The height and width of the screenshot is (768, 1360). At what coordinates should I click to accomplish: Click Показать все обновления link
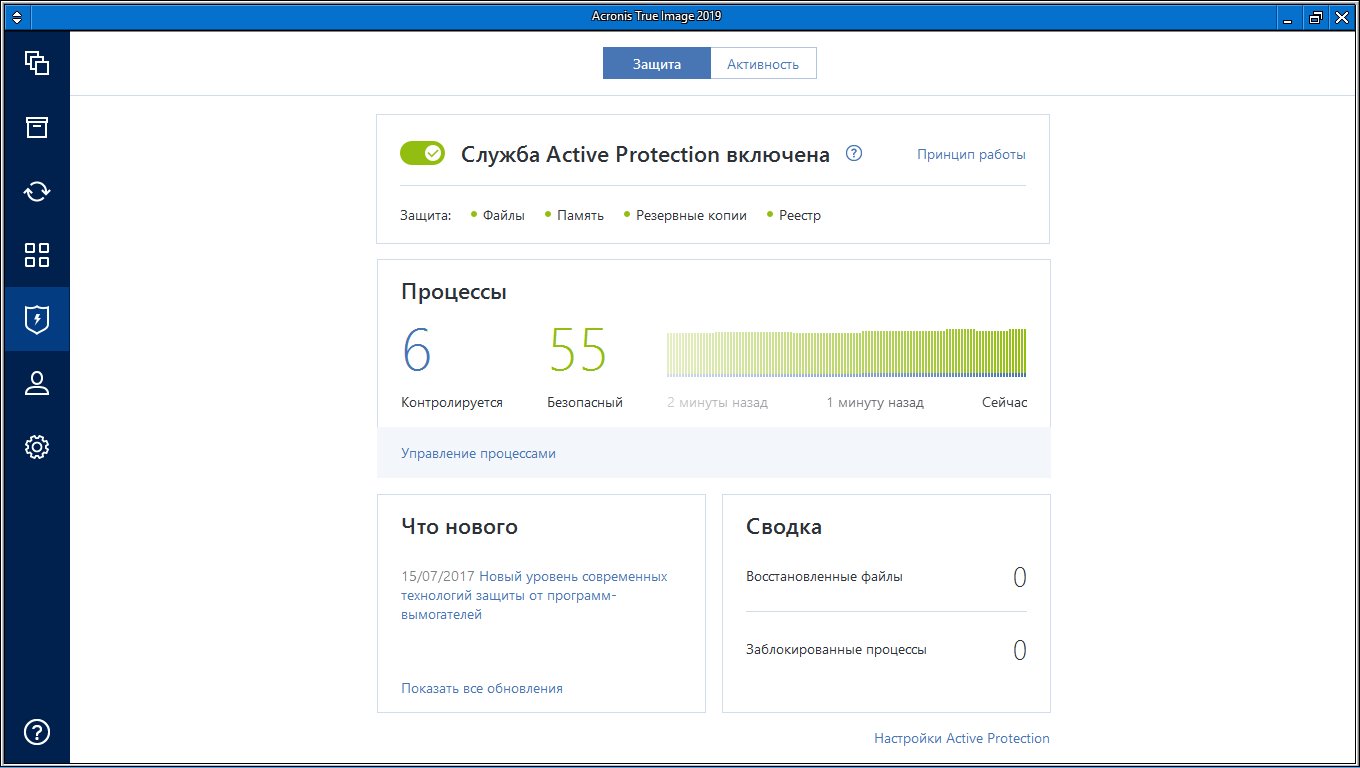point(481,688)
